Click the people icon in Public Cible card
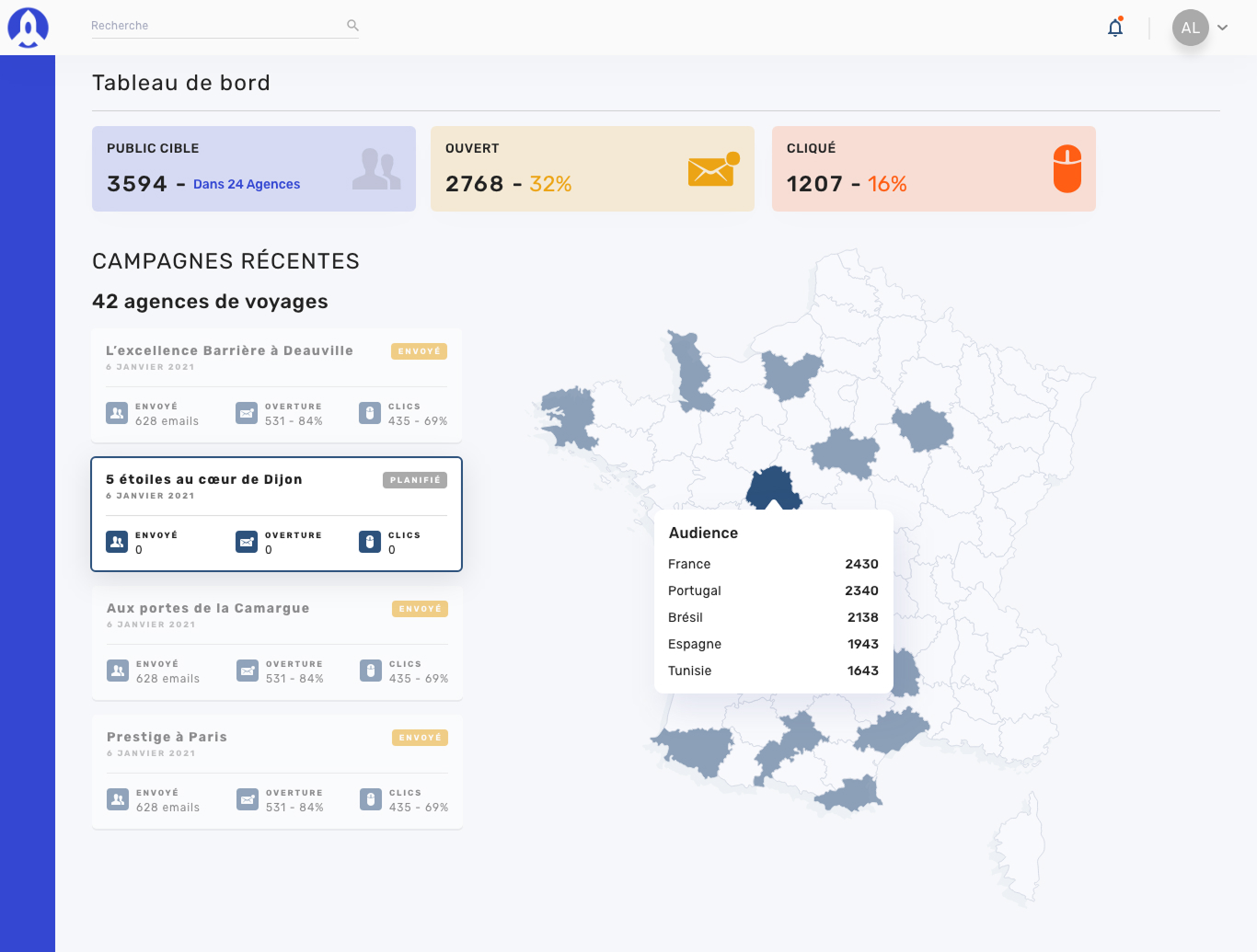This screenshot has width=1257, height=952. click(x=375, y=169)
